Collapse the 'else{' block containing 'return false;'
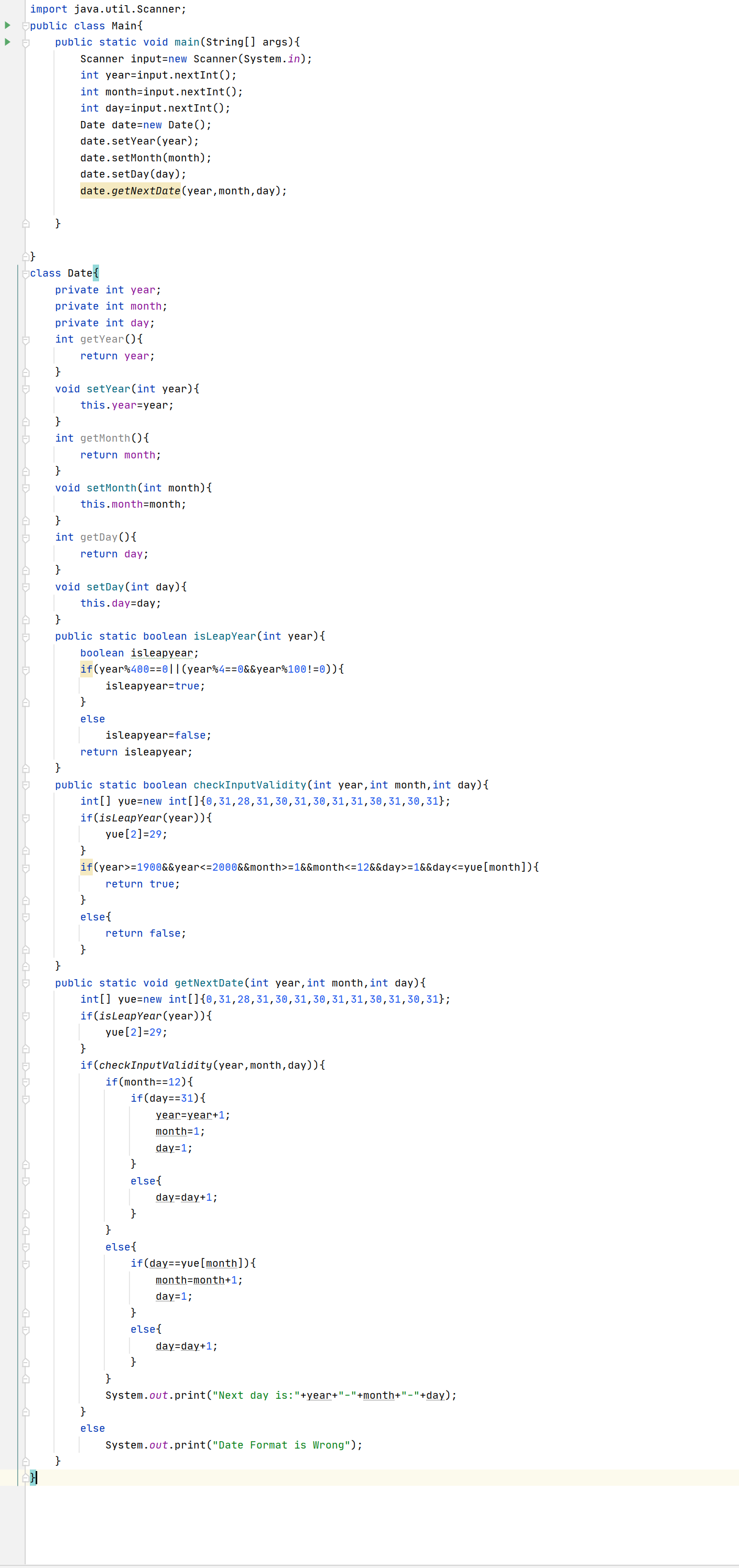The height and width of the screenshot is (1568, 739). pos(26,917)
